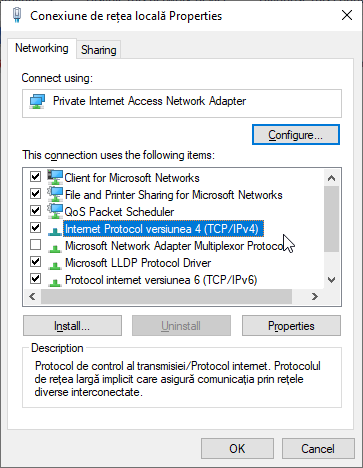
Task: Click the QoS Packet Scheduler icon
Action: (55, 211)
